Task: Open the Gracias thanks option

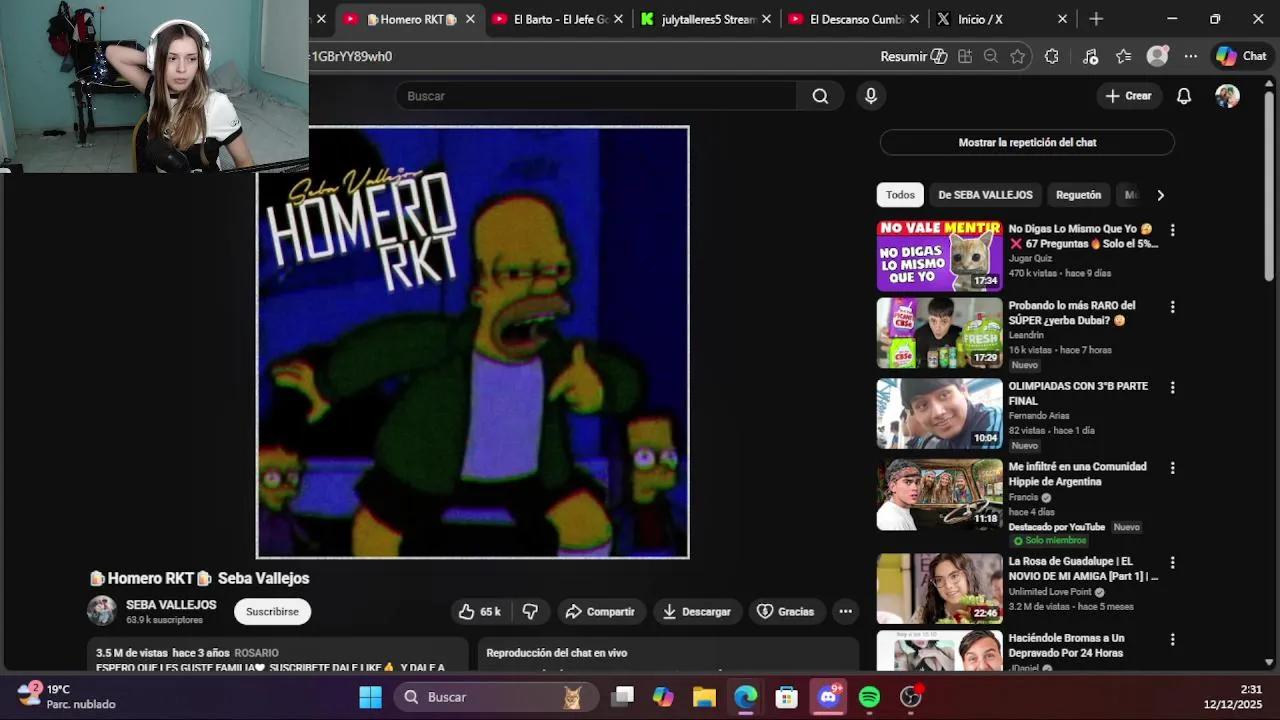Action: (787, 611)
